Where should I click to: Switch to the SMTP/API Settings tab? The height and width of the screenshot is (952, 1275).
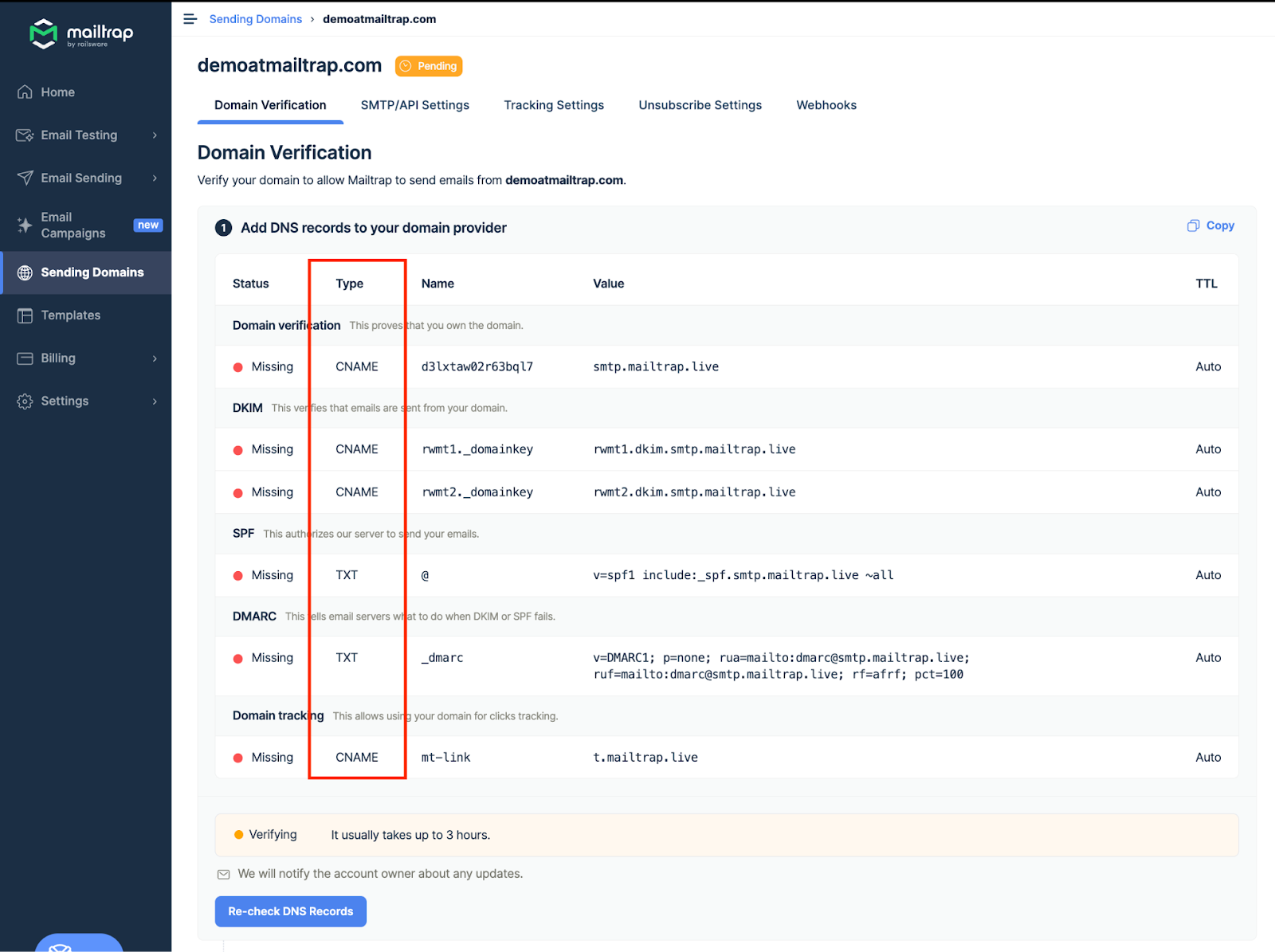[x=414, y=105]
